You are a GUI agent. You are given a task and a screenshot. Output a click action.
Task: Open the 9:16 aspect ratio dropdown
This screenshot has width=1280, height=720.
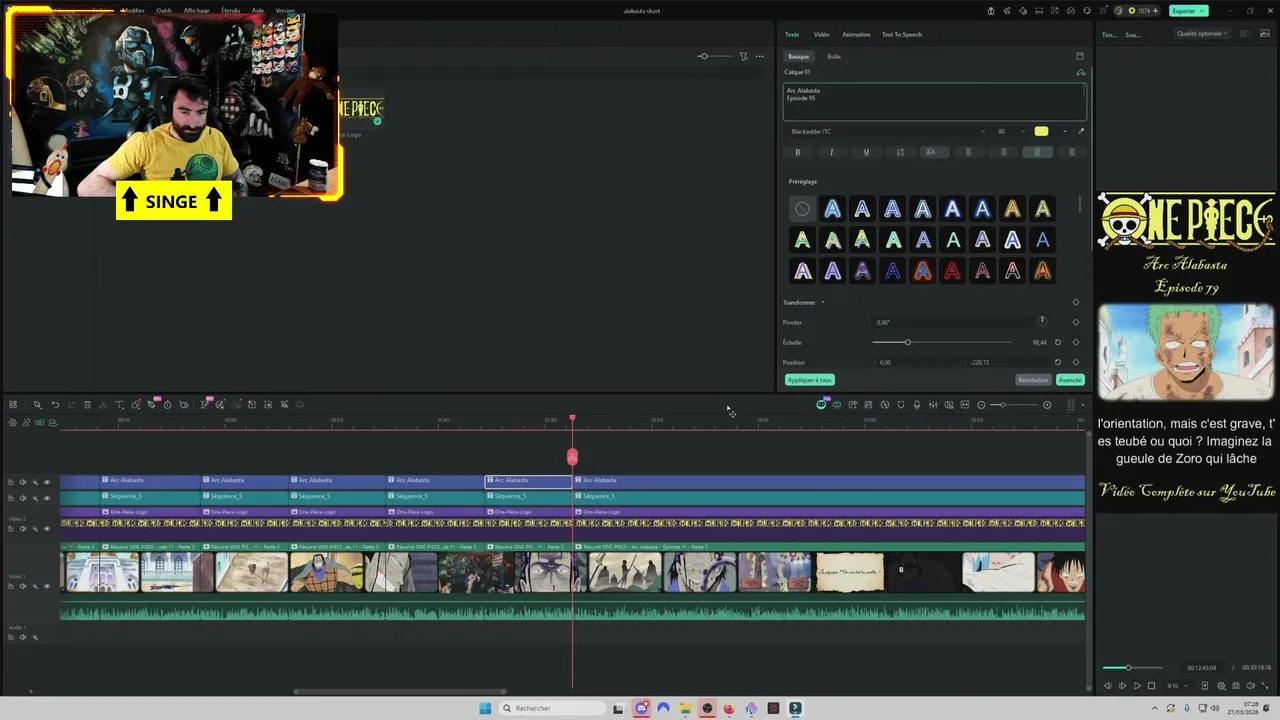click(1177, 686)
